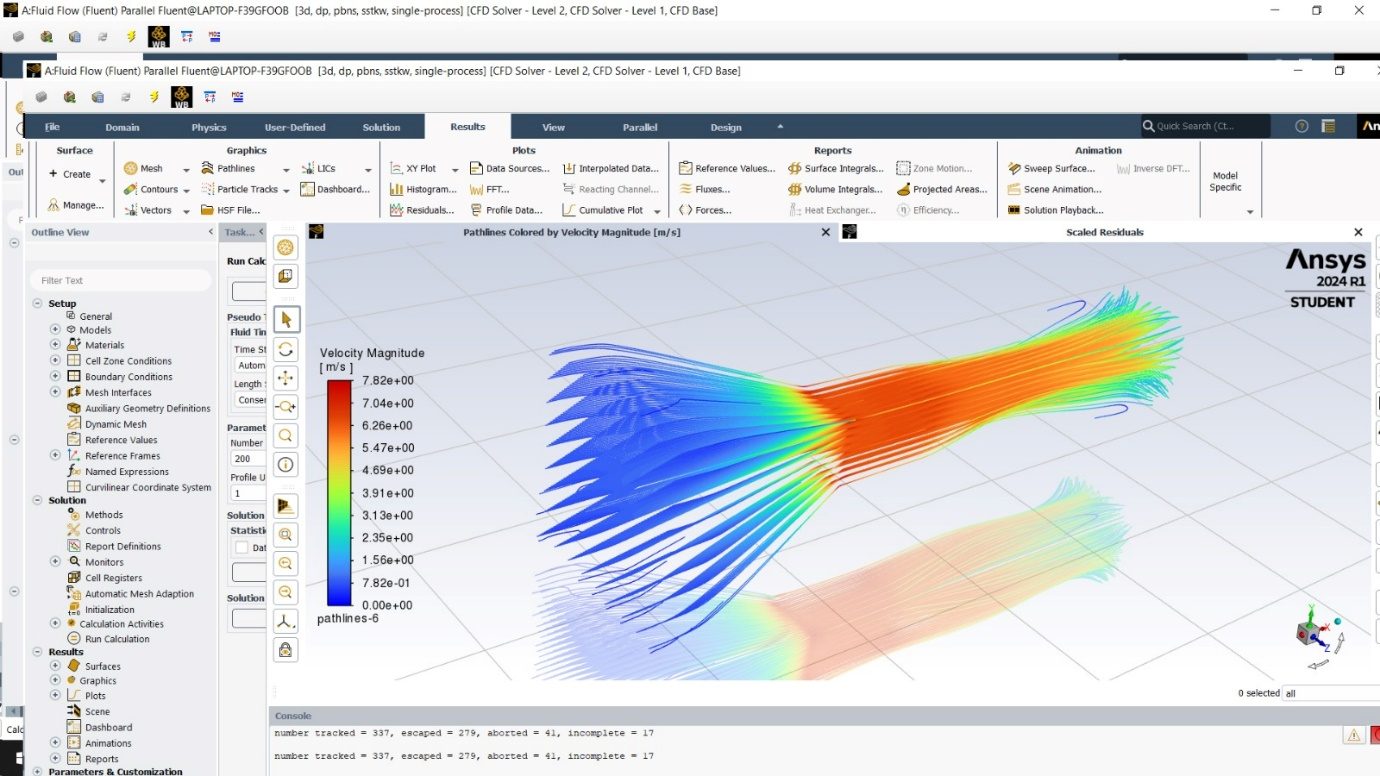
Task: Open Cumulative Plot tool
Action: pos(603,210)
